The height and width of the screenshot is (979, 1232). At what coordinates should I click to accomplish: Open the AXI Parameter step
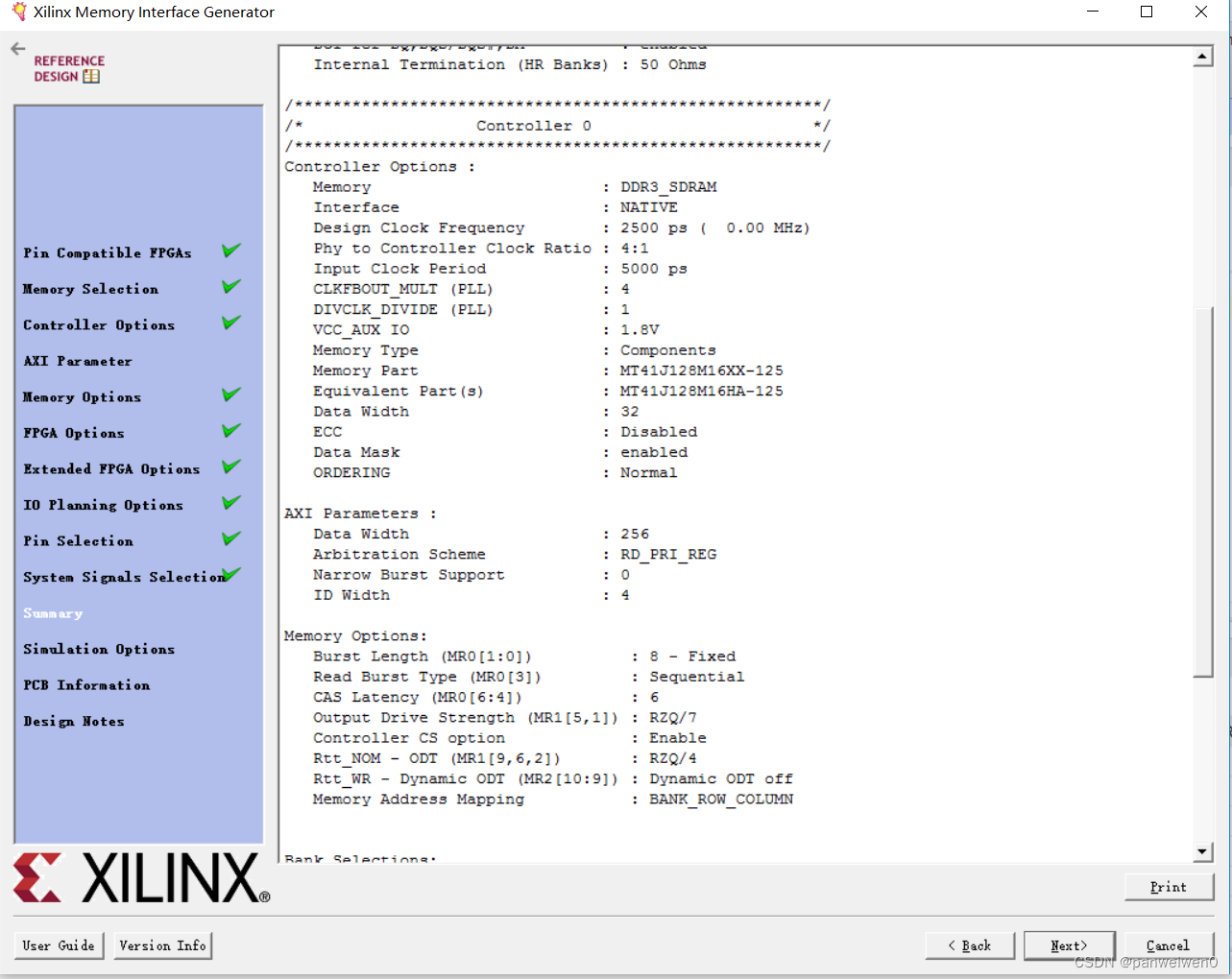coord(78,361)
